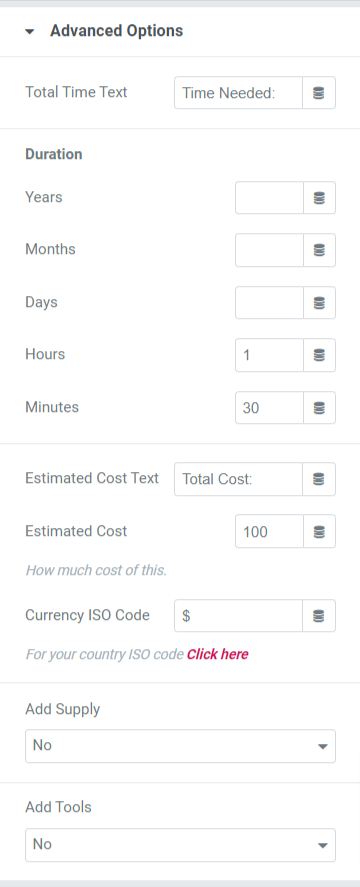Follow the Click here ISO code link
360x887 pixels.
pyautogui.click(x=217, y=654)
